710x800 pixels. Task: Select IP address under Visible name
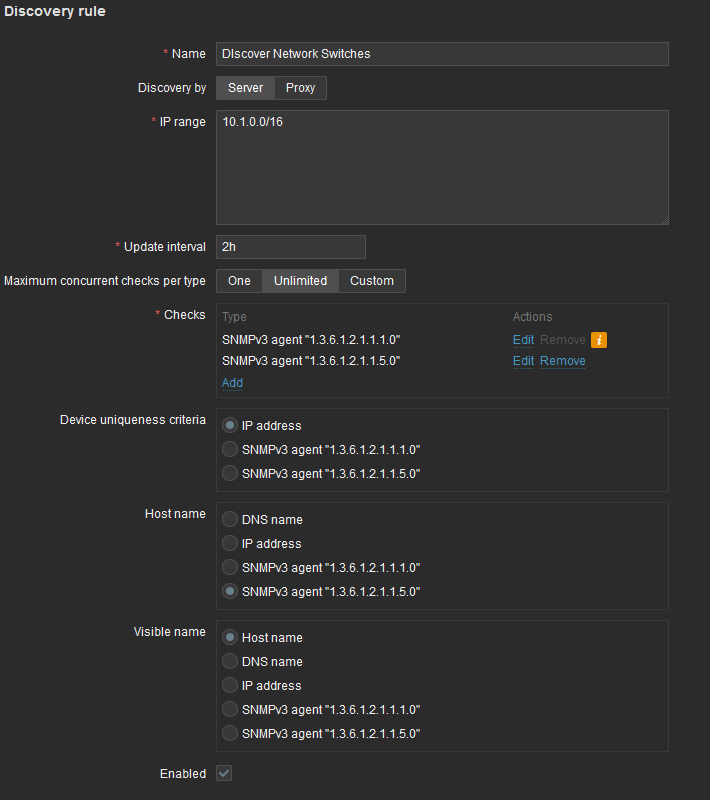pyautogui.click(x=230, y=686)
